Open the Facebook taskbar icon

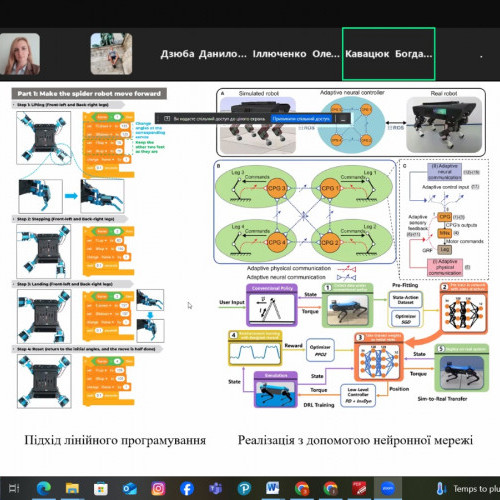[x=187, y=489]
